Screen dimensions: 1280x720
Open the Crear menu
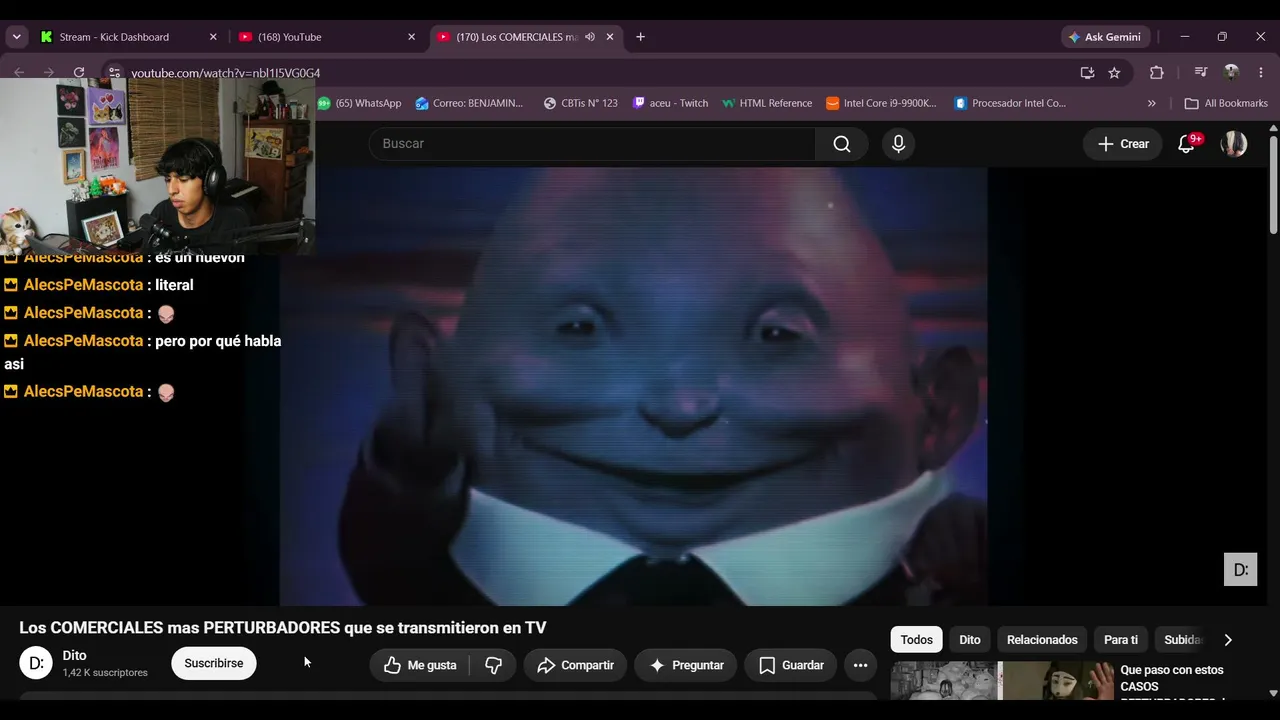(1123, 144)
